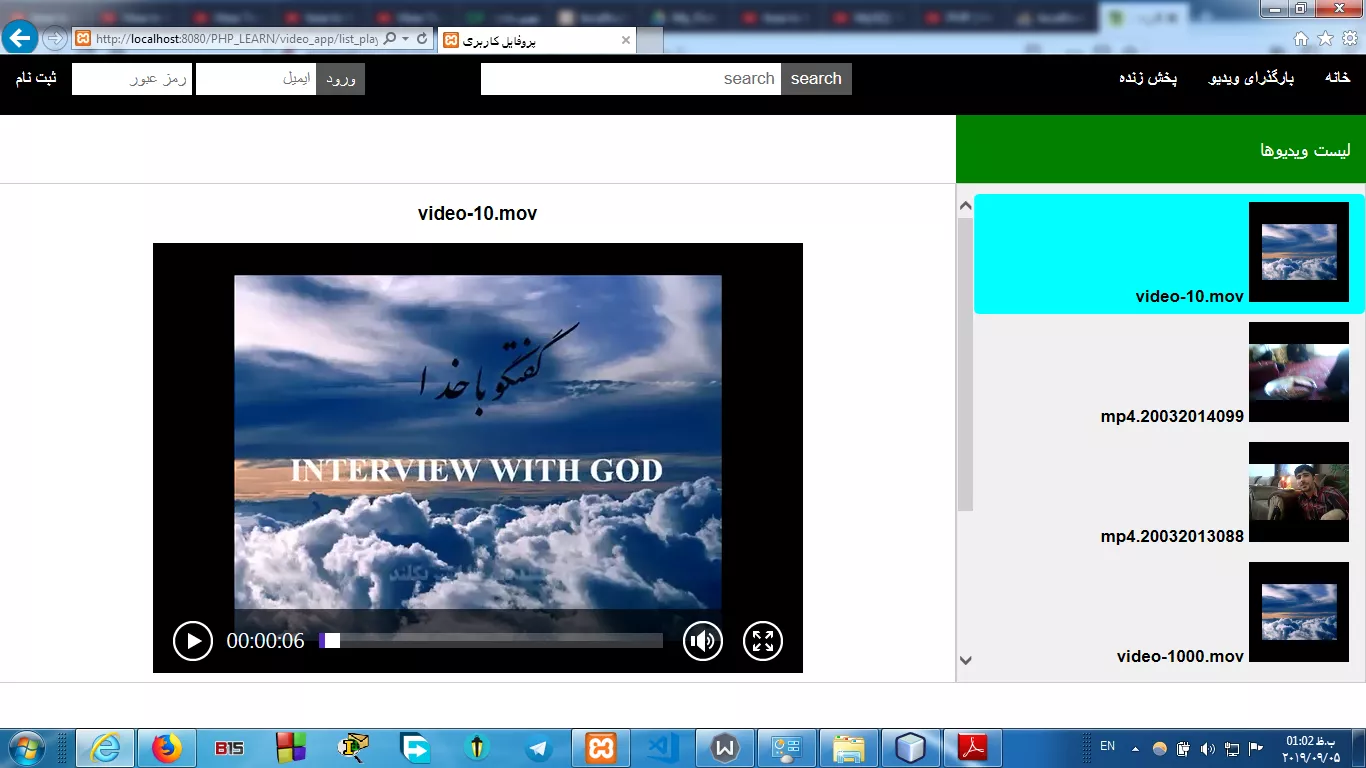The image size is (1366, 768).
Task: Launch Firefox from the taskbar
Action: click(167, 748)
